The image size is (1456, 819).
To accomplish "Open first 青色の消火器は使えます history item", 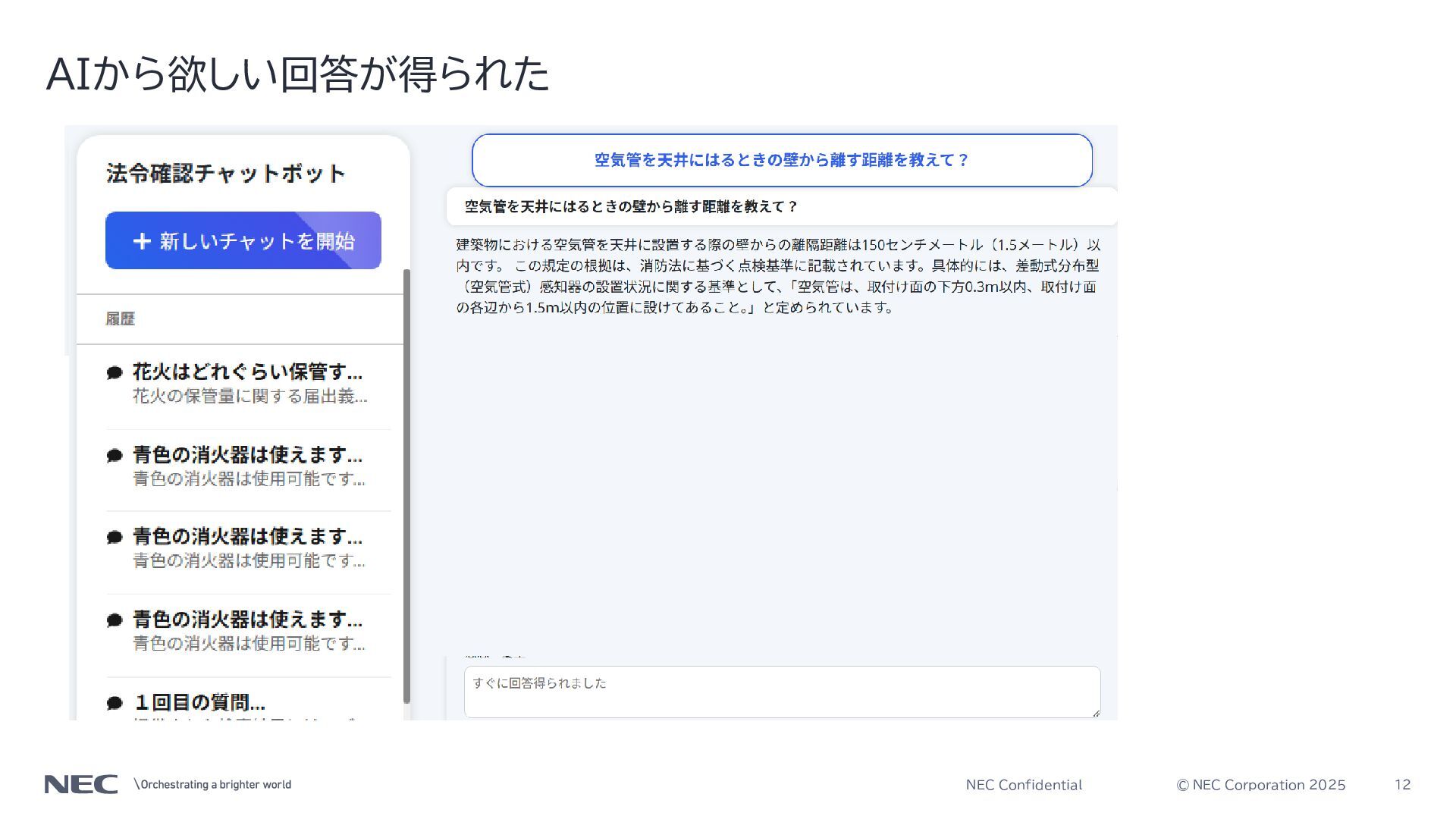I will tap(249, 466).
